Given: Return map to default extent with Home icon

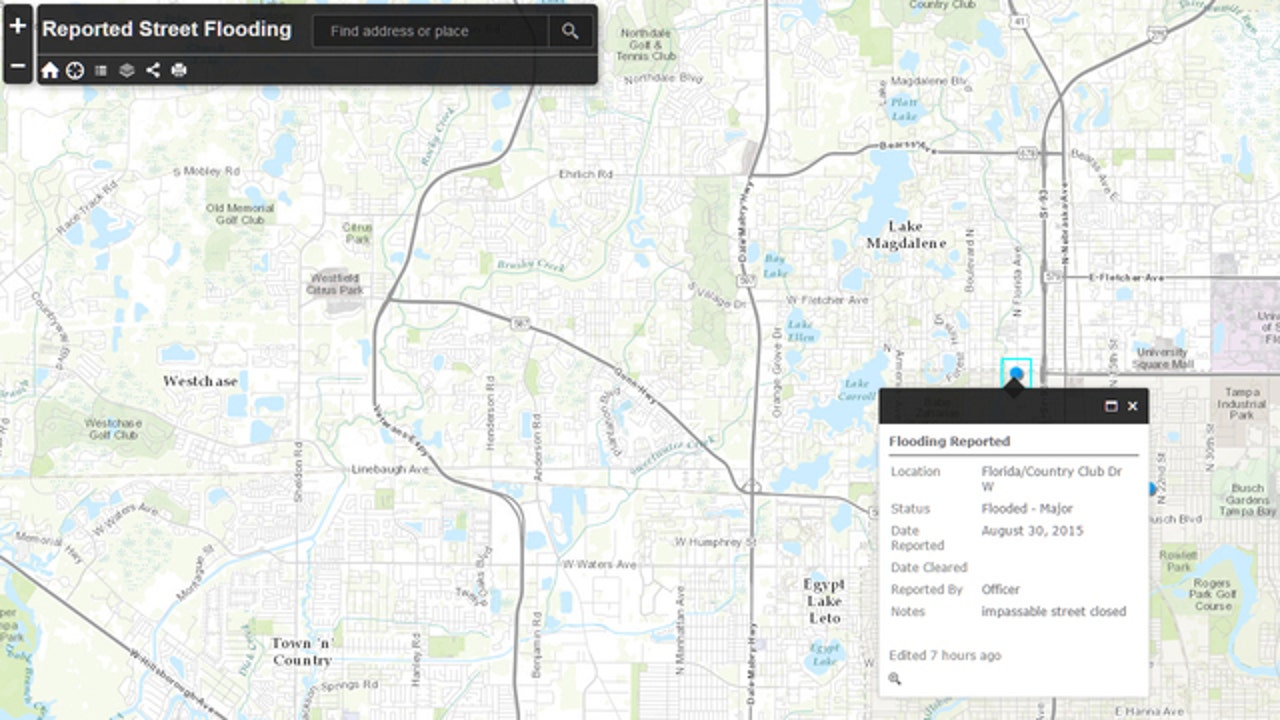Looking at the screenshot, I should 49,70.
